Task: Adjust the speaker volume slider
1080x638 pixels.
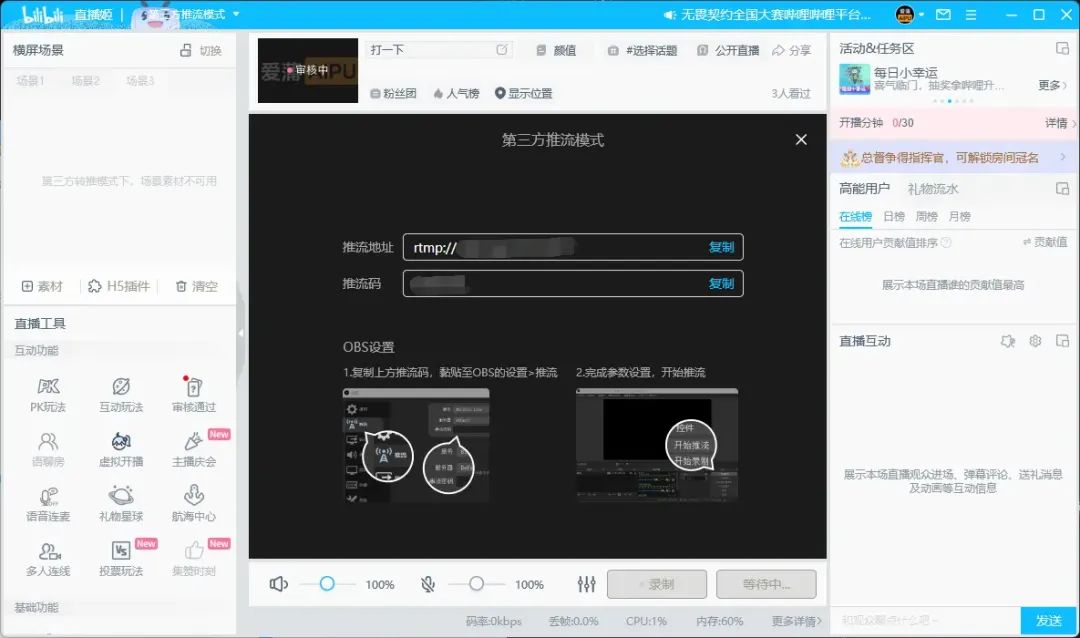Action: (327, 584)
